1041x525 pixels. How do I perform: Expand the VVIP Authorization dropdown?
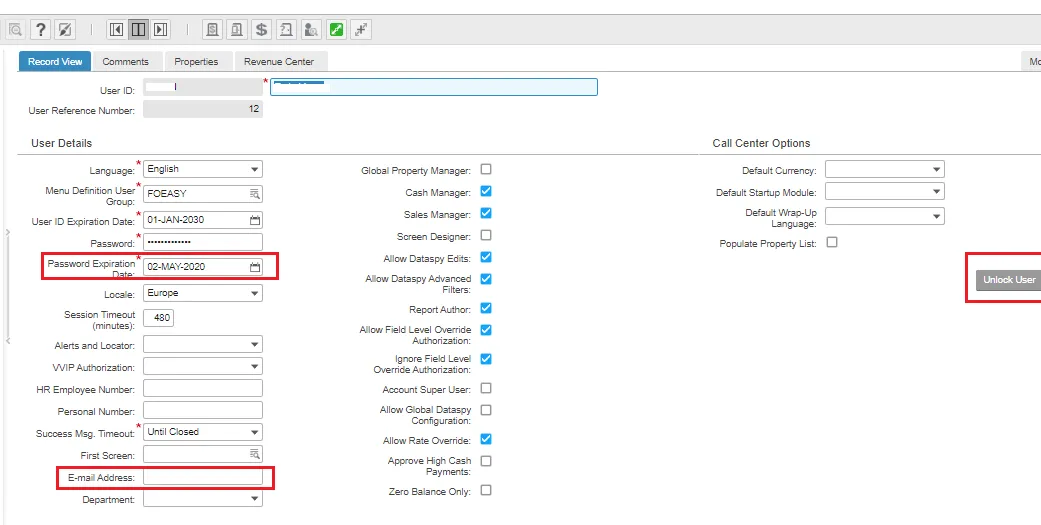pyautogui.click(x=202, y=366)
